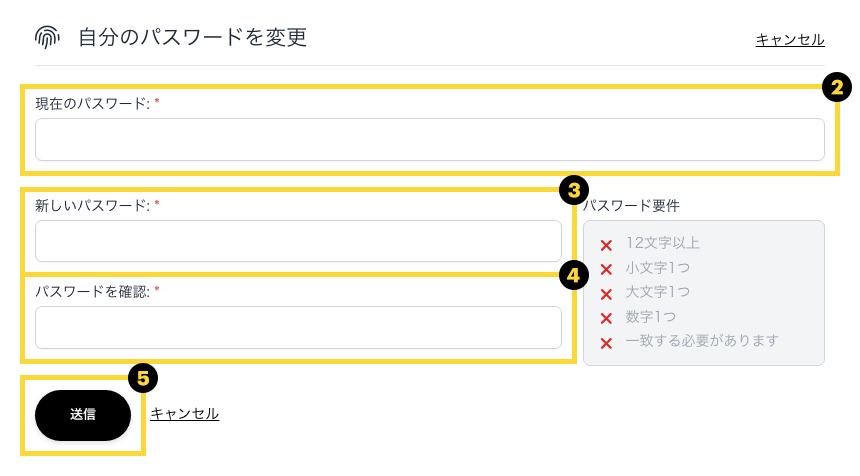Image resolution: width=860 pixels, height=476 pixels.
Task: Click the numbered badge 4 callout
Action: pos(573,275)
